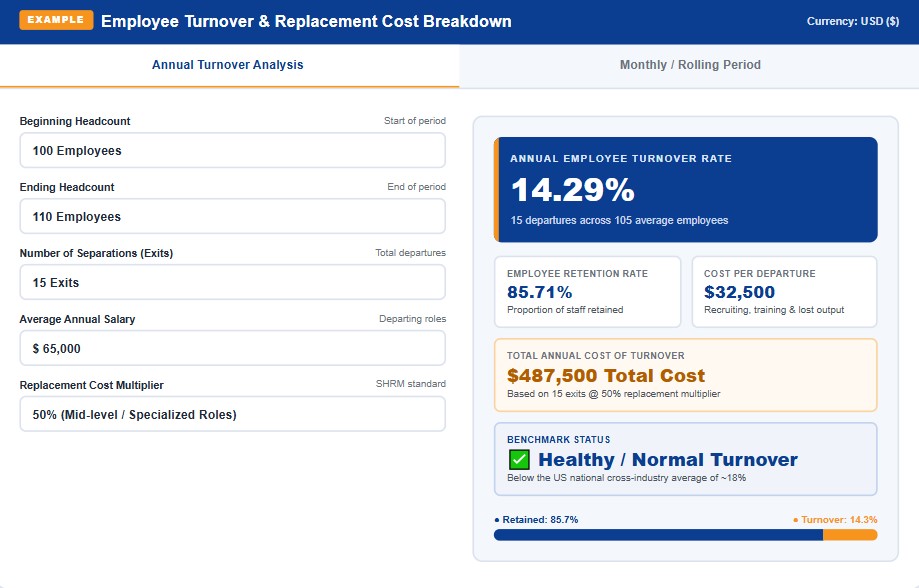Click the '15 departures across 105 average employees' text
The image size is (919, 588).
[x=620, y=220]
